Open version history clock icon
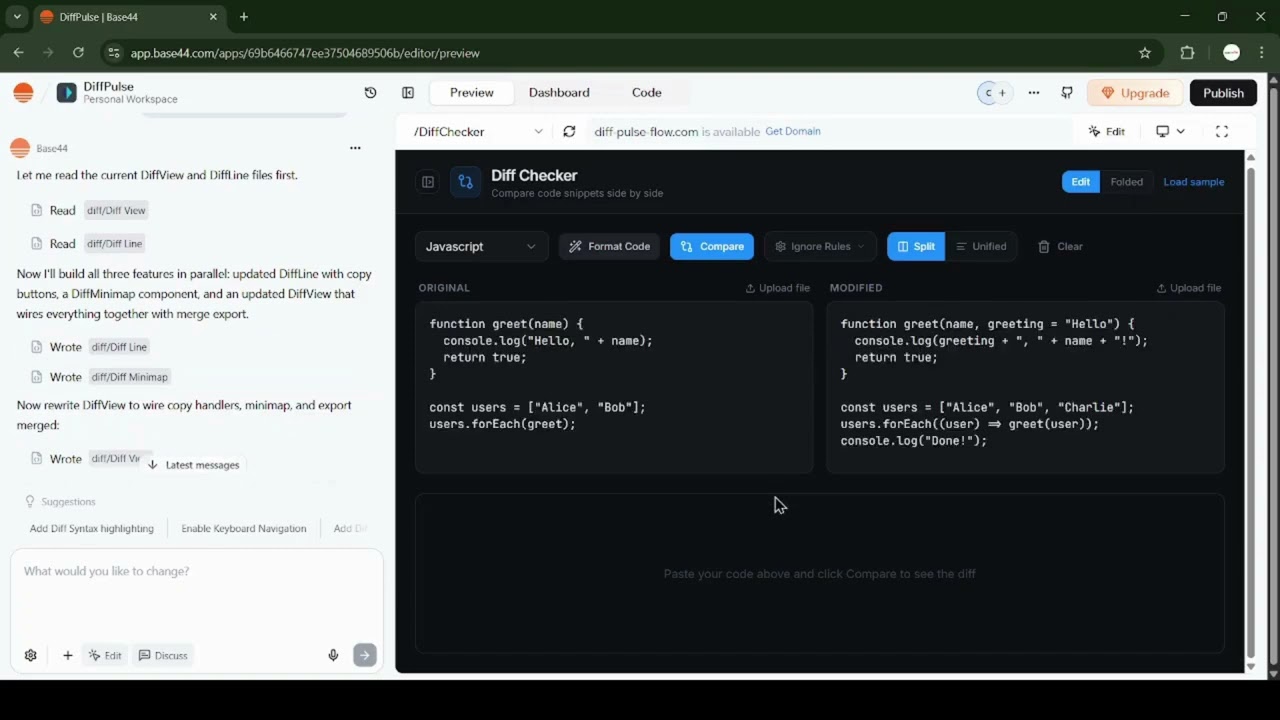This screenshot has width=1280, height=720. pos(371,93)
